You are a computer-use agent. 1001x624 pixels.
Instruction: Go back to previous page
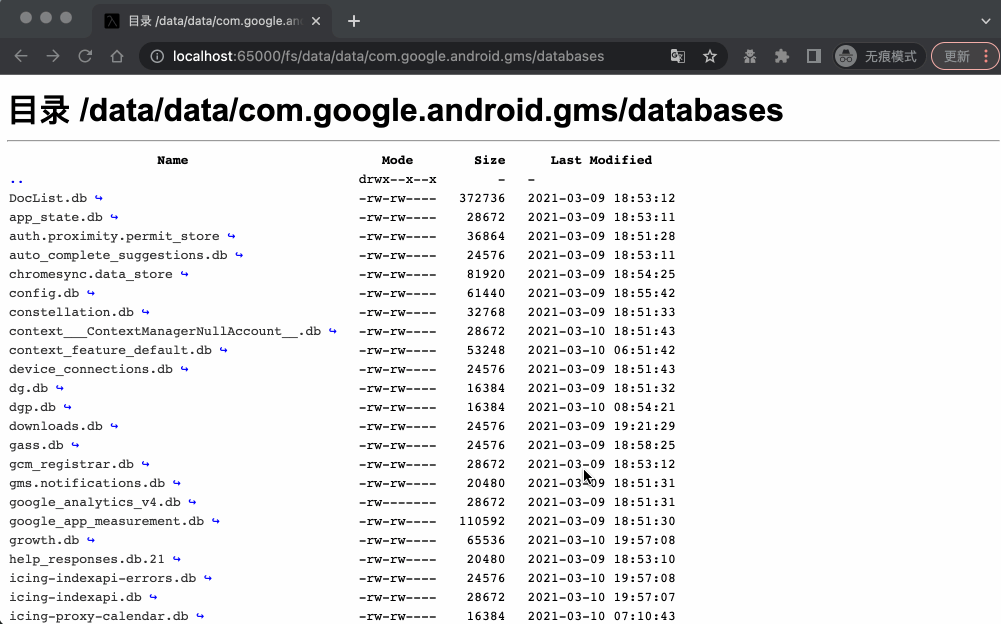[x=21, y=56]
